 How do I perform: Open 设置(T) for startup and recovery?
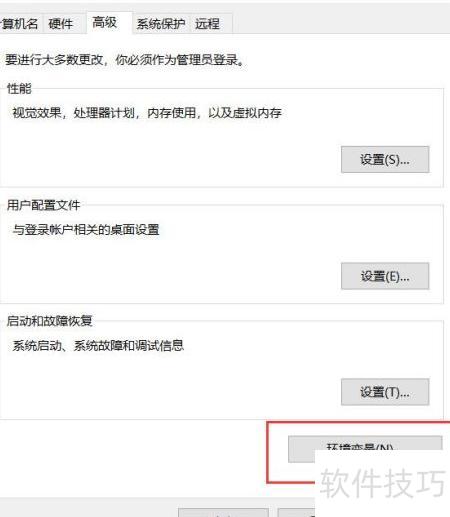385,392
